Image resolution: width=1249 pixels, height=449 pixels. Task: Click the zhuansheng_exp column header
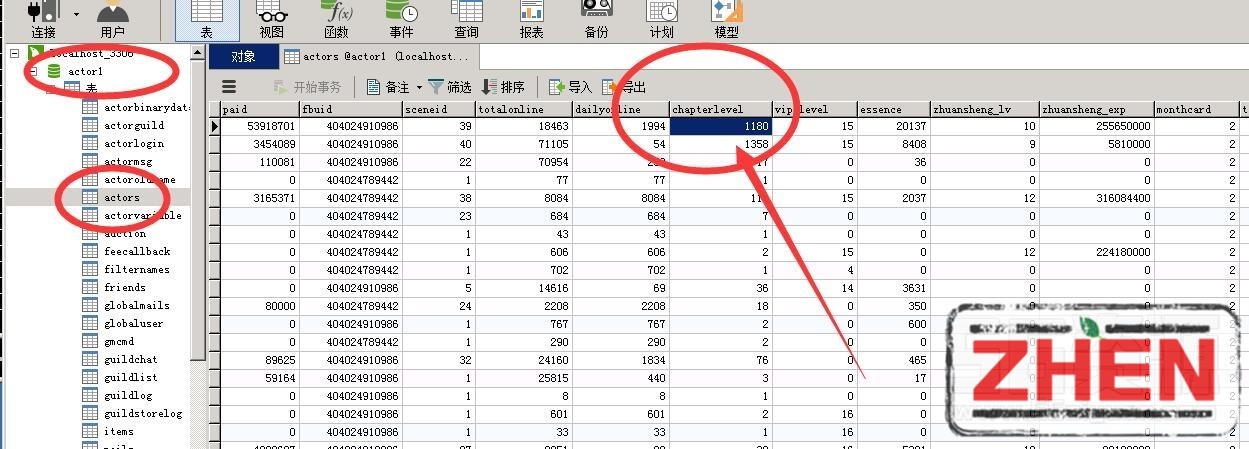(x=1096, y=109)
